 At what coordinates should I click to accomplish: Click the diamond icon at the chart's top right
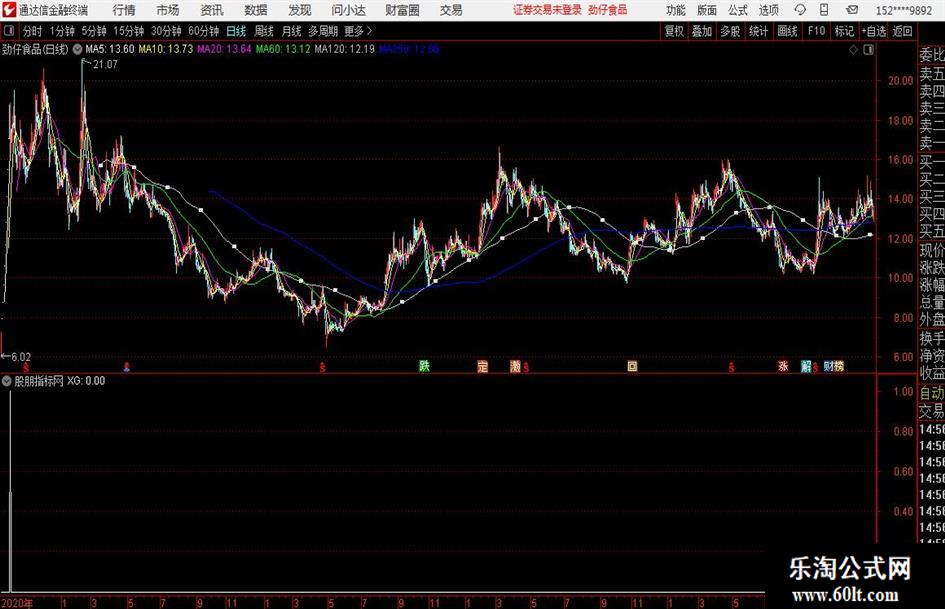[853, 50]
